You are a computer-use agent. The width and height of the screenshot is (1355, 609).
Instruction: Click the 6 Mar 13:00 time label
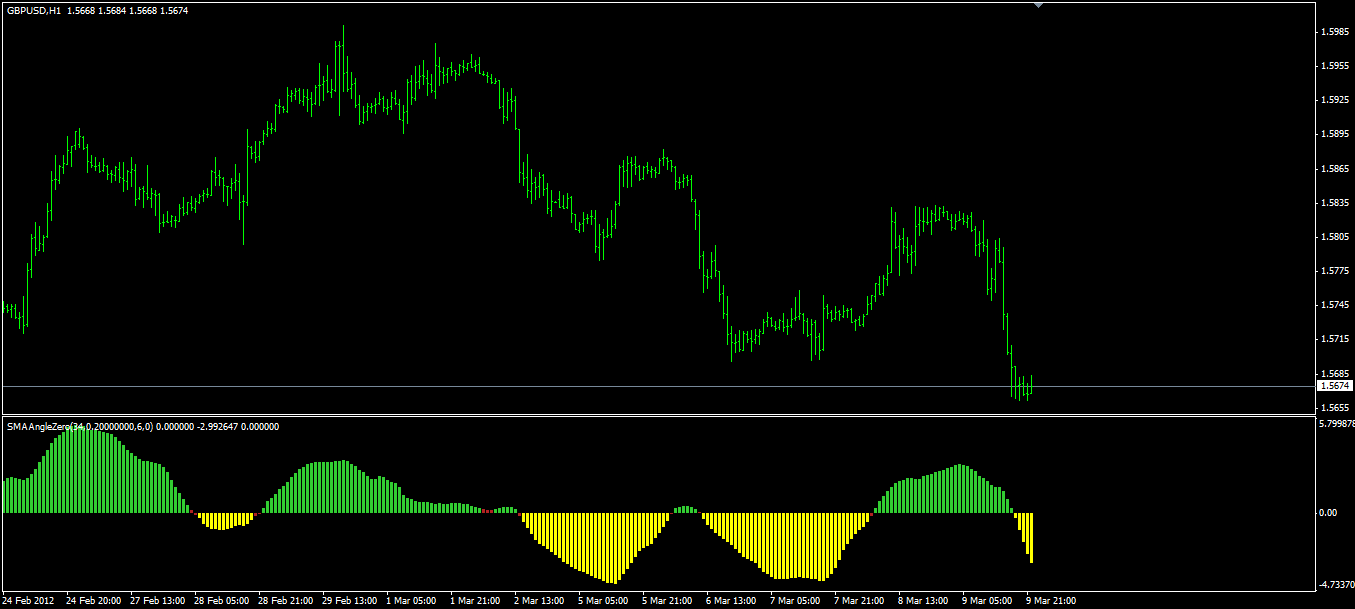point(732,601)
